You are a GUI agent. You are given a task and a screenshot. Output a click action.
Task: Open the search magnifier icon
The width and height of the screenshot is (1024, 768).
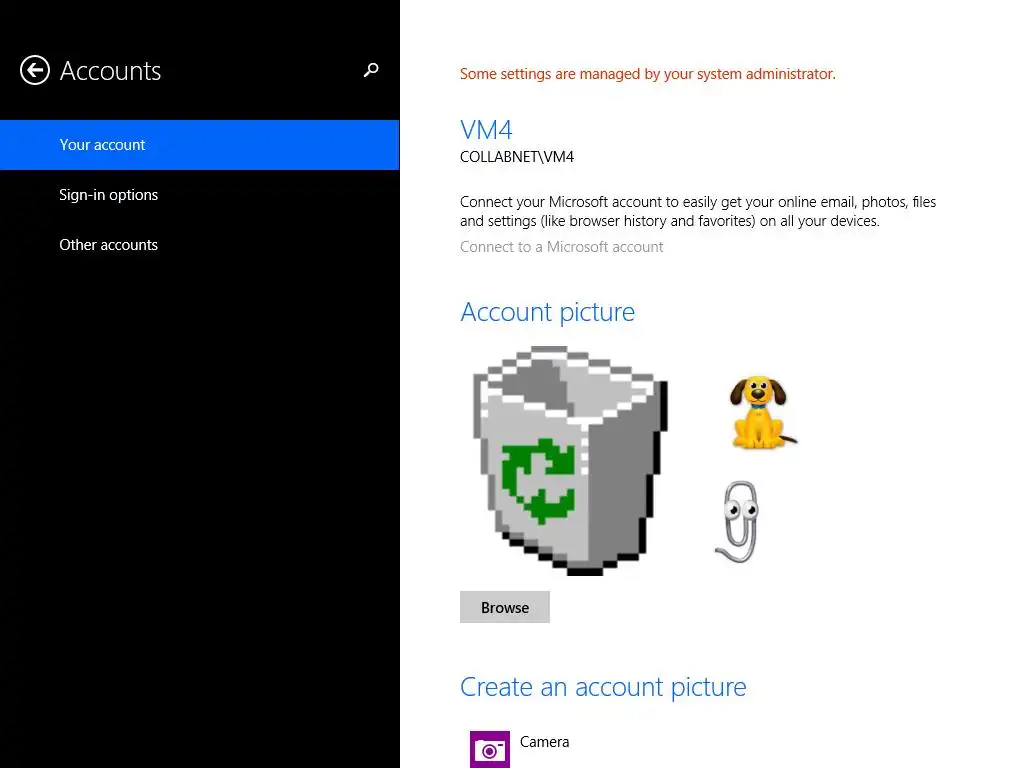pyautogui.click(x=371, y=70)
